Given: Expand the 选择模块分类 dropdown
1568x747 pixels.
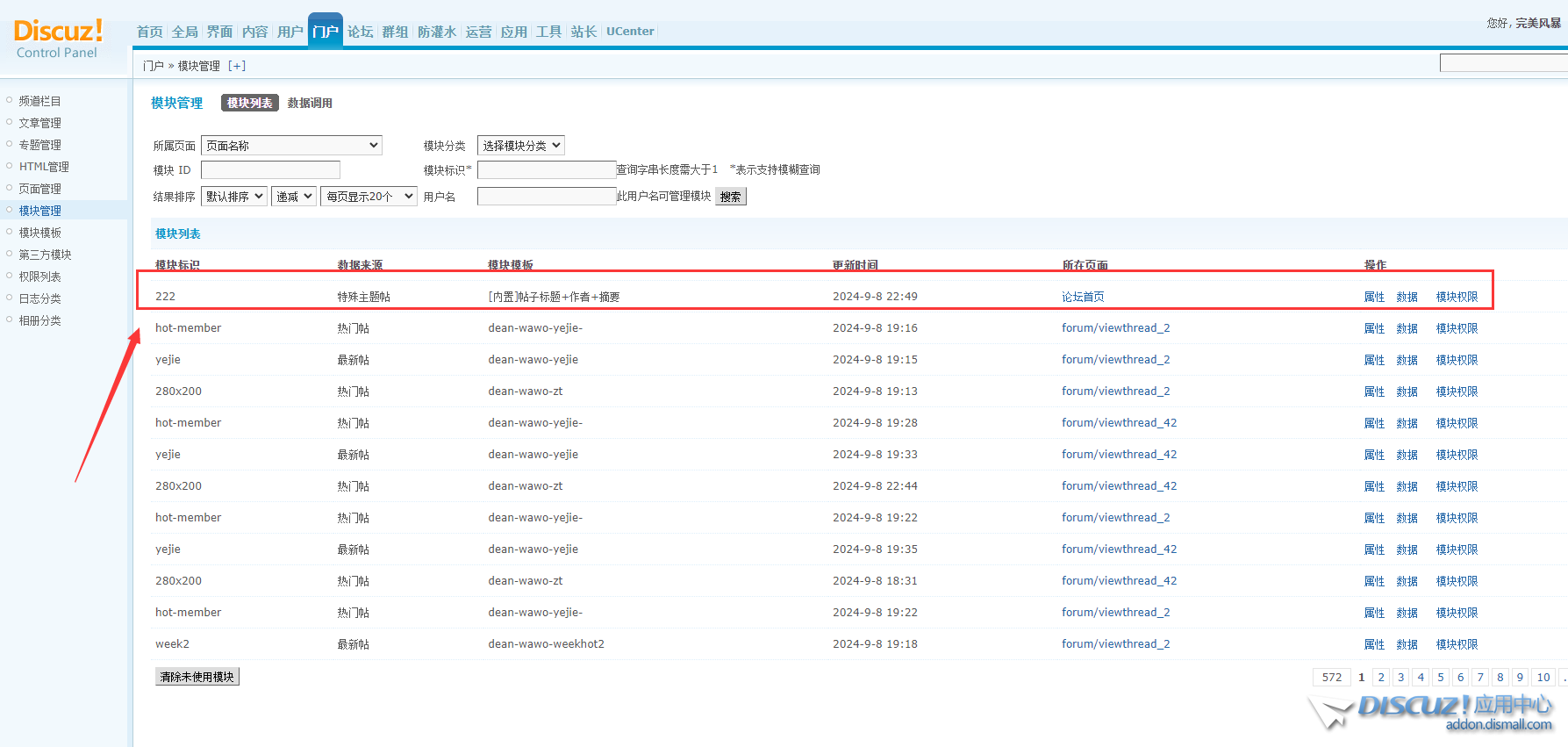Looking at the screenshot, I should (x=520, y=146).
